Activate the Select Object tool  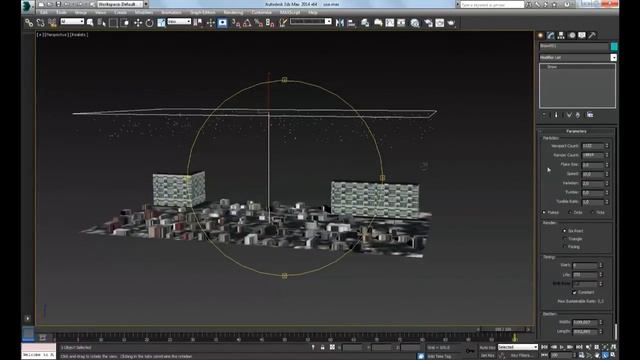pos(90,23)
